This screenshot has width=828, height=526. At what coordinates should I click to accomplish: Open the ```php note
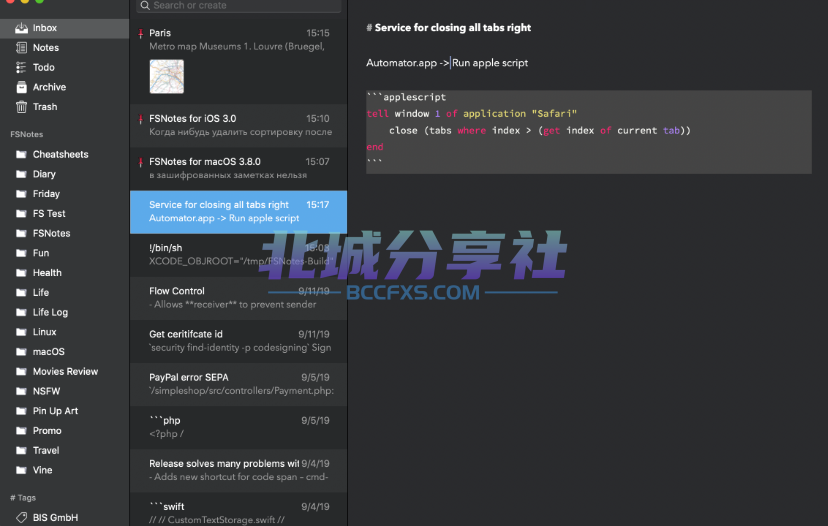239,428
